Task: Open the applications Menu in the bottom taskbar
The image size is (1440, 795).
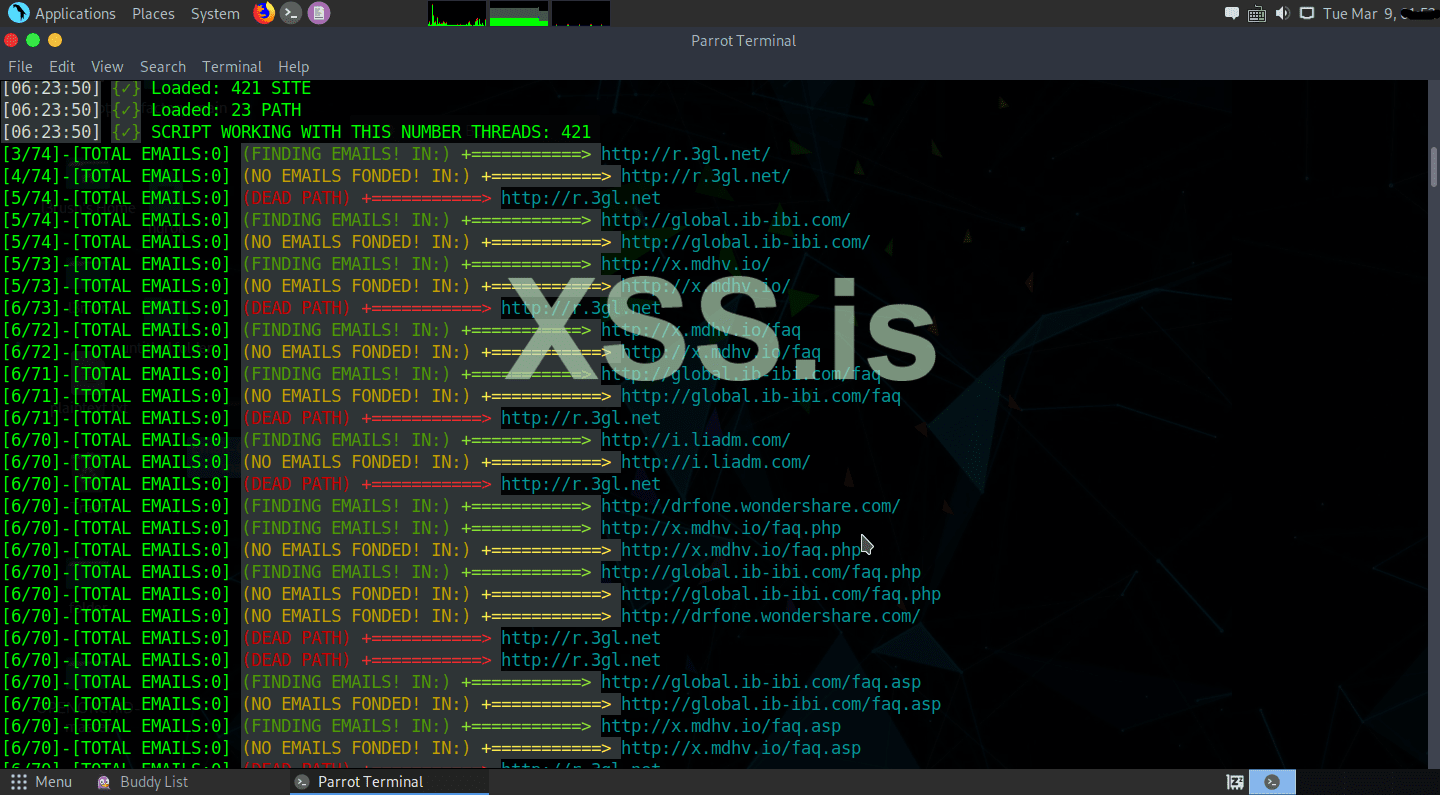Action: pos(42,781)
